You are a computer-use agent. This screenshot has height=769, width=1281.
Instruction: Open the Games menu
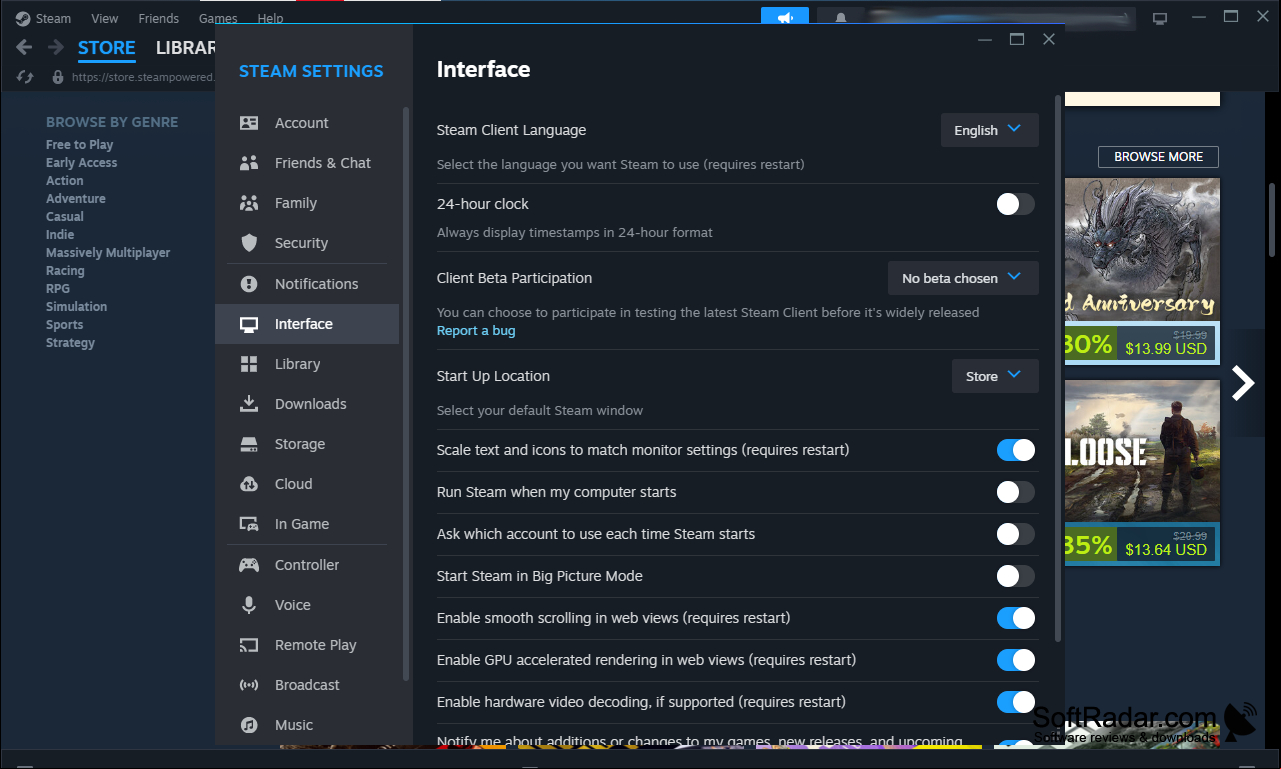(x=218, y=18)
